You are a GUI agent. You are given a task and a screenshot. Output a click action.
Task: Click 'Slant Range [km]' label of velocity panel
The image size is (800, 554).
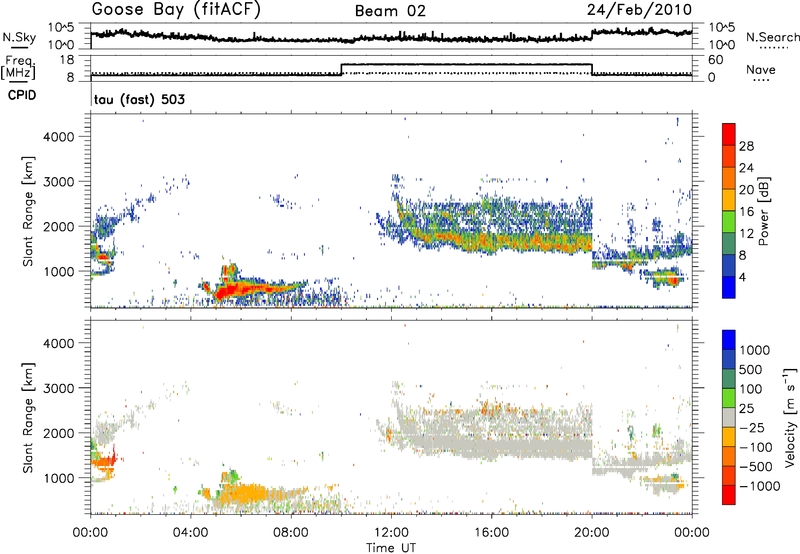[x=28, y=417]
